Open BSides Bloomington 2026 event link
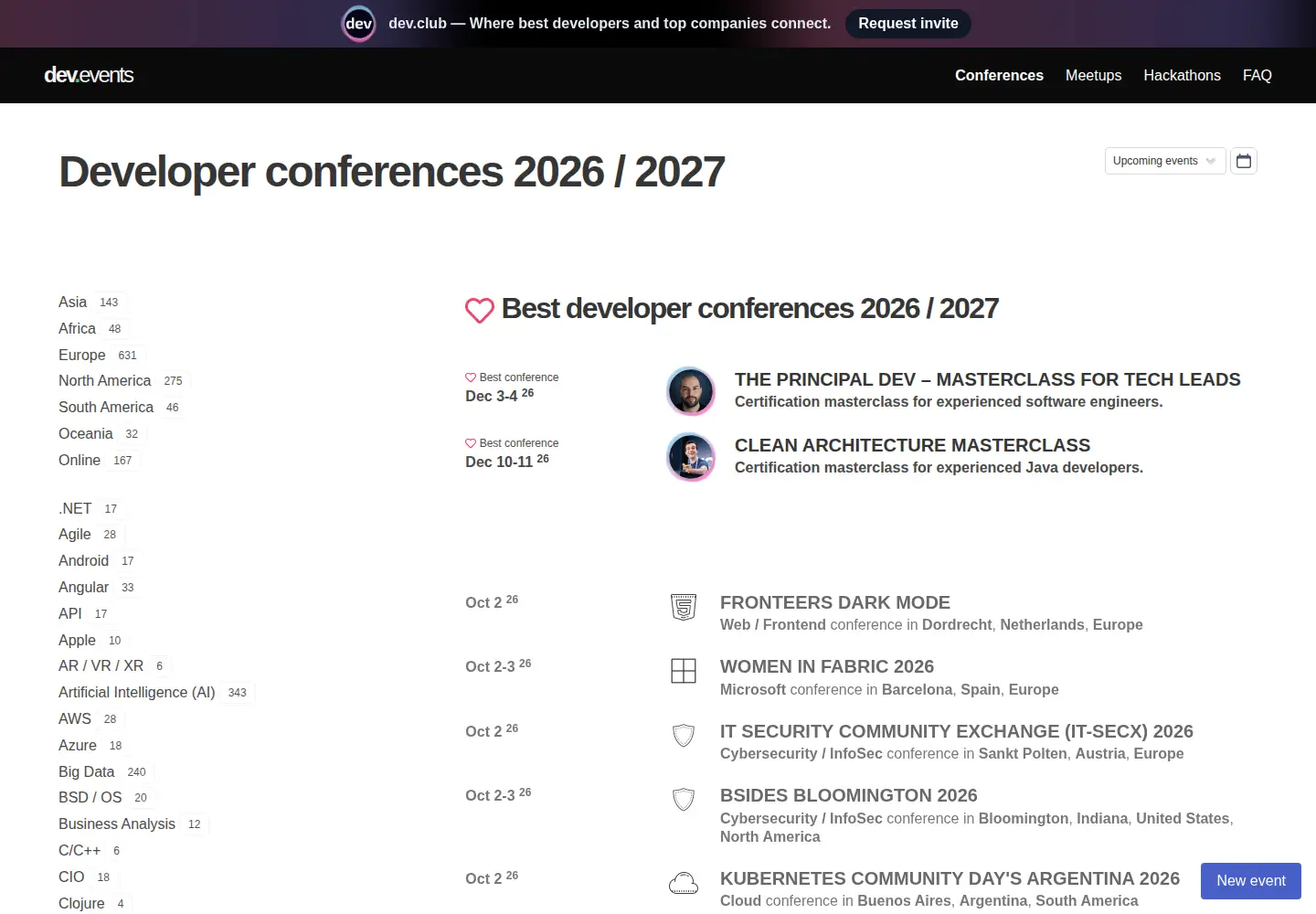 (849, 795)
